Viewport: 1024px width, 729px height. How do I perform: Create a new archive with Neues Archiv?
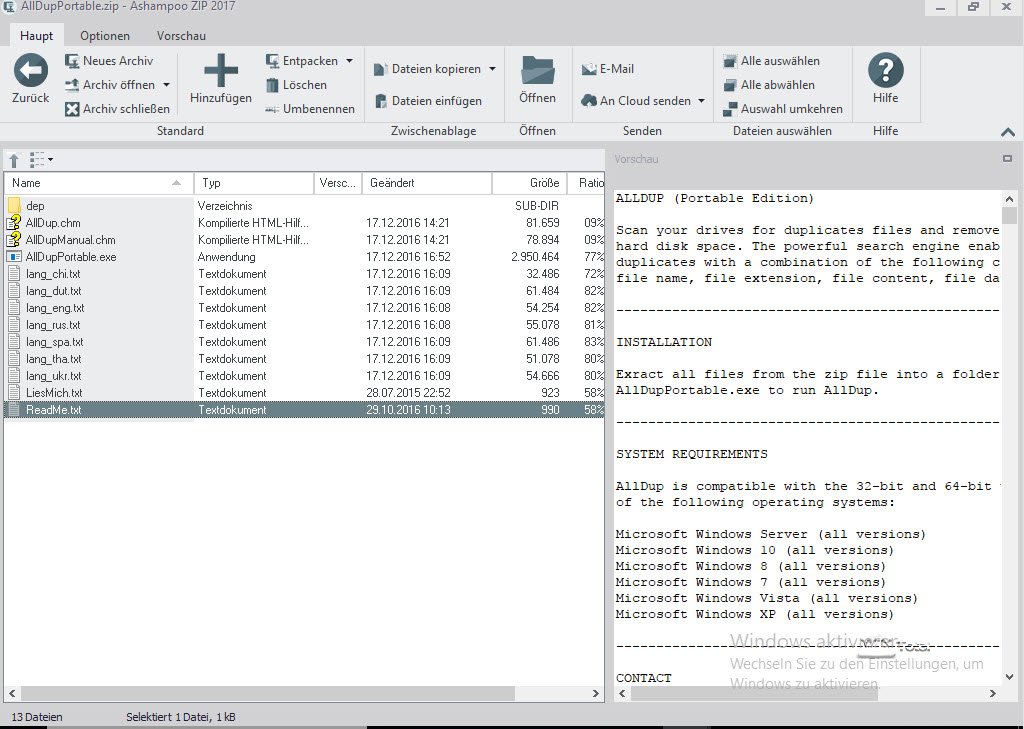pos(109,61)
